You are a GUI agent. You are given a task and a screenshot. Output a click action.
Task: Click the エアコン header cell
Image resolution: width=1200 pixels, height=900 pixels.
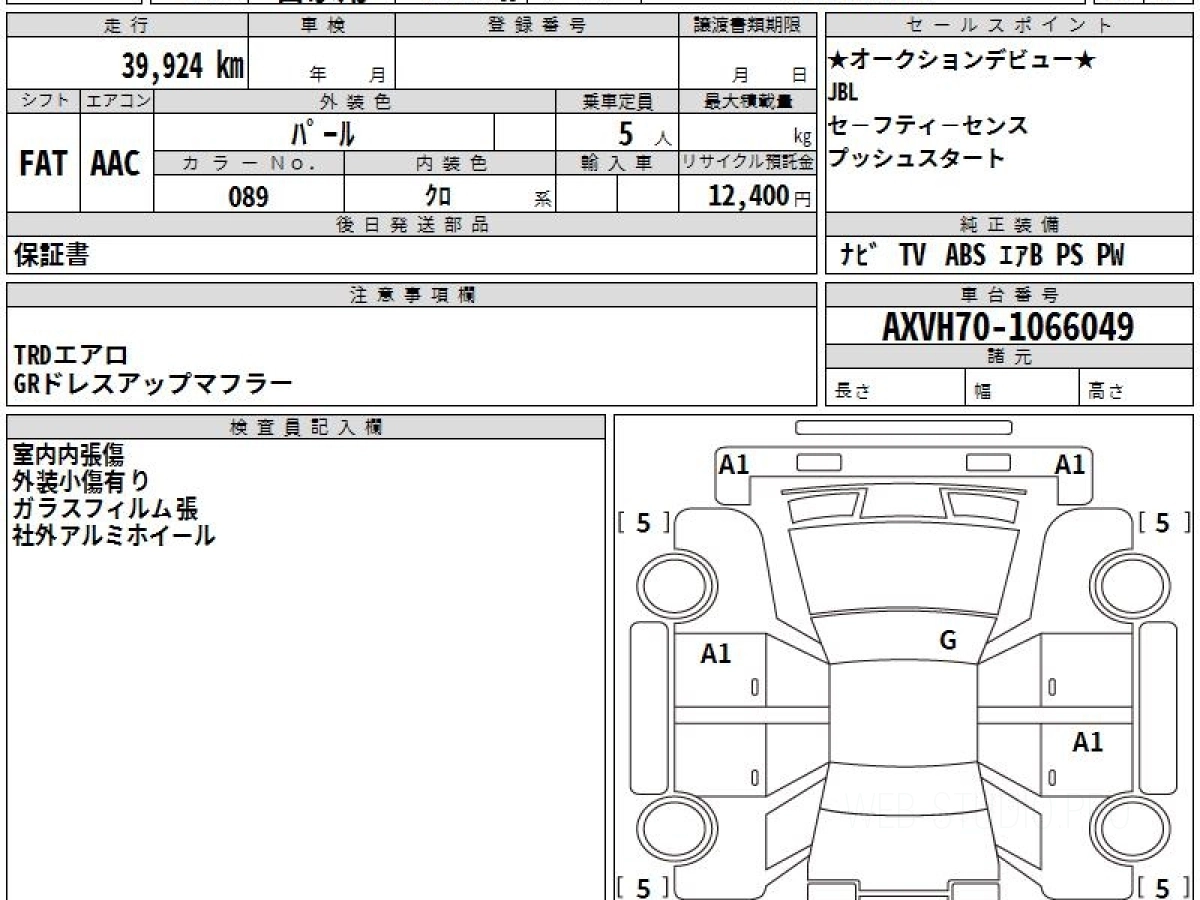coord(117,101)
